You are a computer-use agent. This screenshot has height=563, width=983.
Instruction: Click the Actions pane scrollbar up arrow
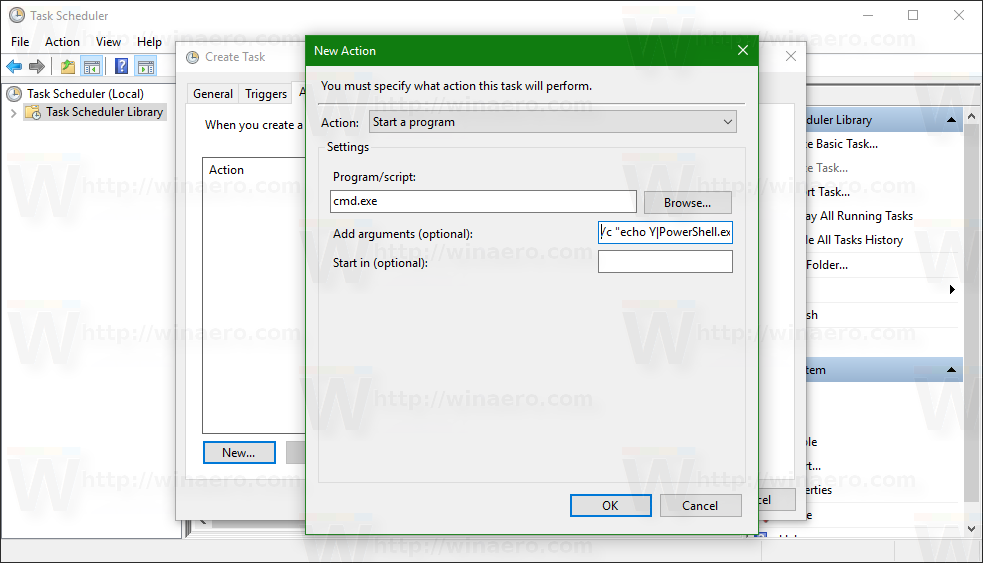point(972,116)
